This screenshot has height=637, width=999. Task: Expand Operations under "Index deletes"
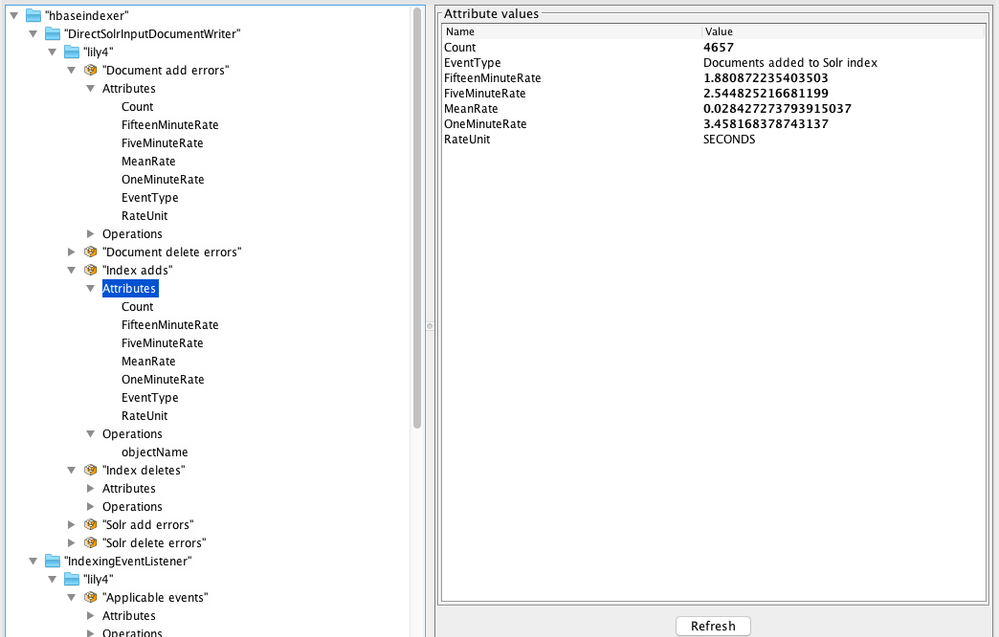point(90,506)
